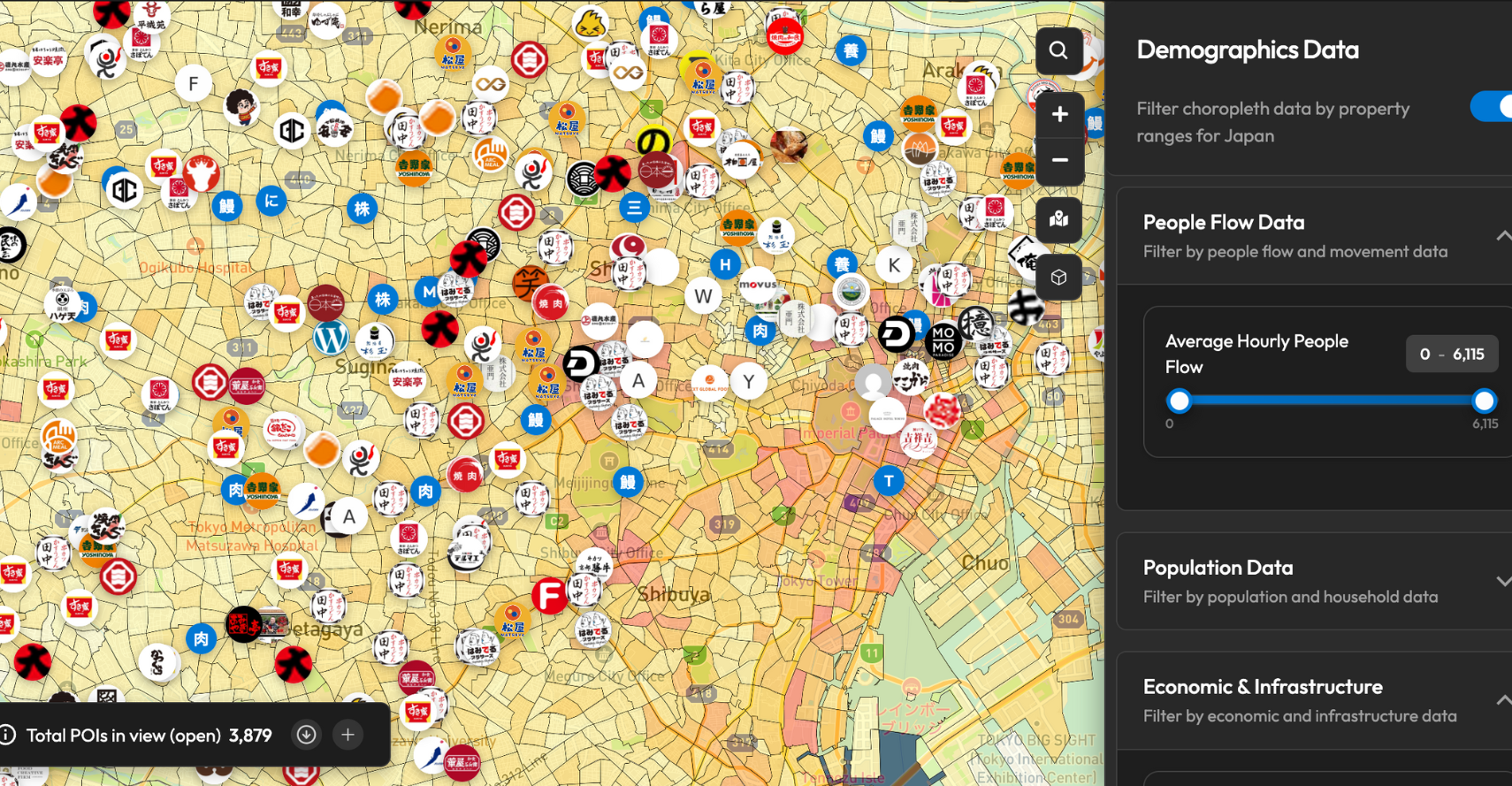The height and width of the screenshot is (786, 1512).
Task: Select the WordPress logo map marker
Action: (x=332, y=338)
